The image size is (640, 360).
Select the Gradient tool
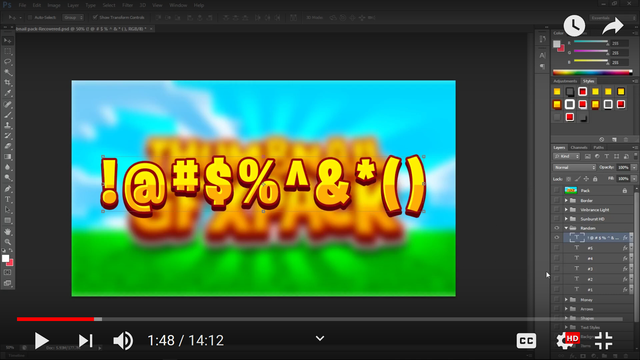[x=7, y=157]
